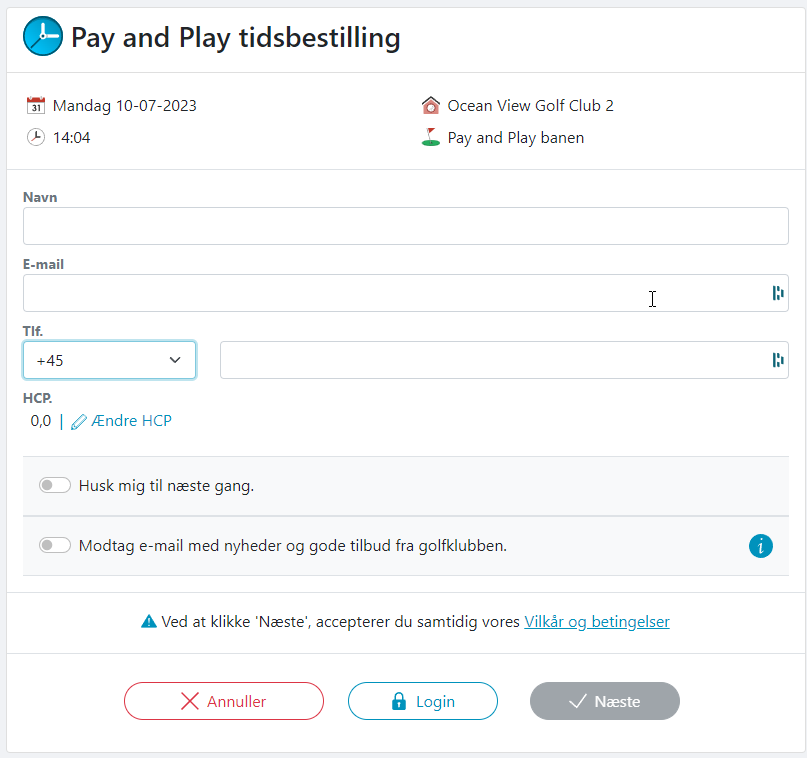807x758 pixels.
Task: Click the autofill icon in the phone number field
Action: (x=777, y=360)
